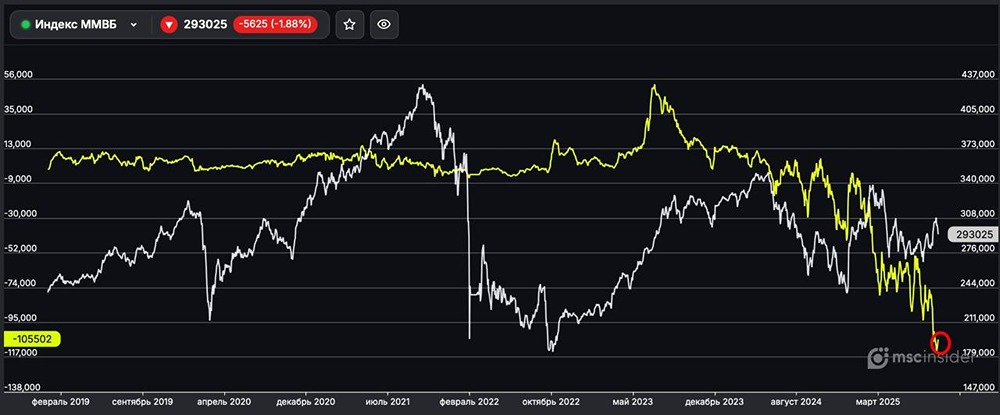The image size is (1000, 415).
Task: Click the red -5625 (-1.88%) change badge
Action: (275, 25)
